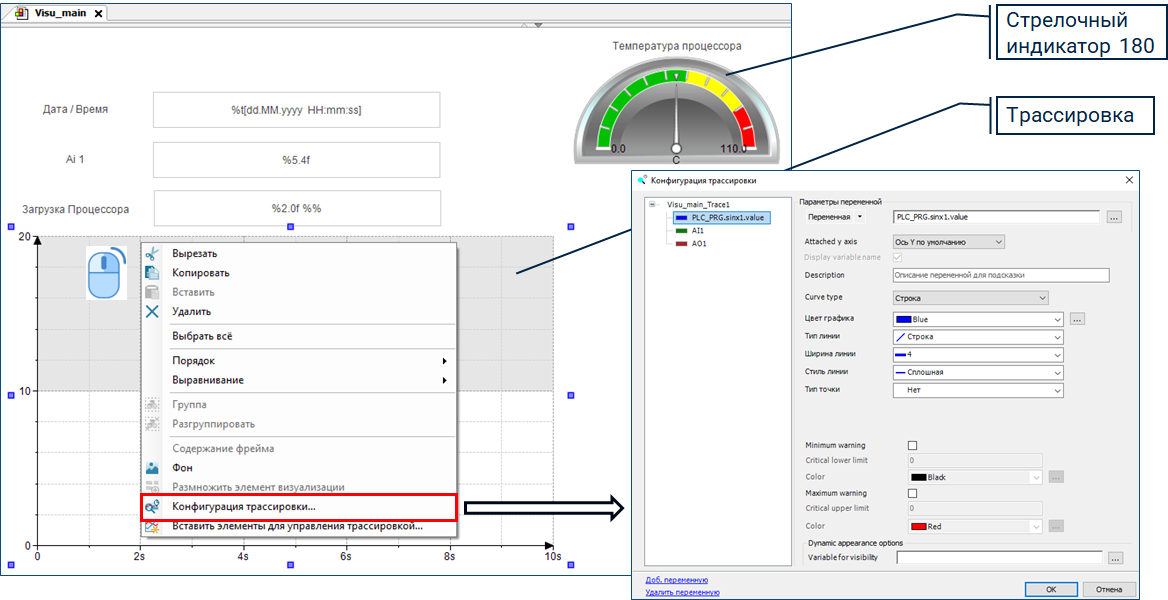Choose Выбрать всё from the context menu
The height and width of the screenshot is (600, 1168).
[x=202, y=337]
